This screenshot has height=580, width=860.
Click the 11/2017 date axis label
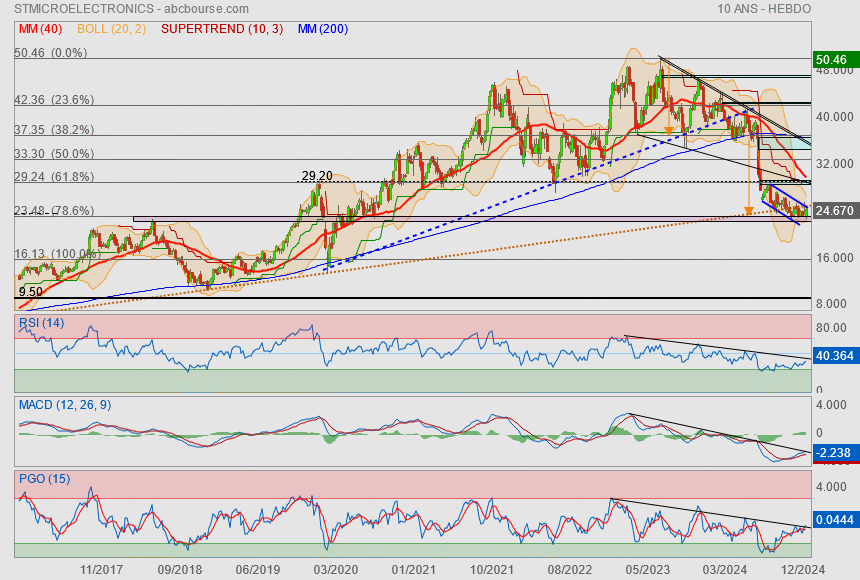[101, 570]
